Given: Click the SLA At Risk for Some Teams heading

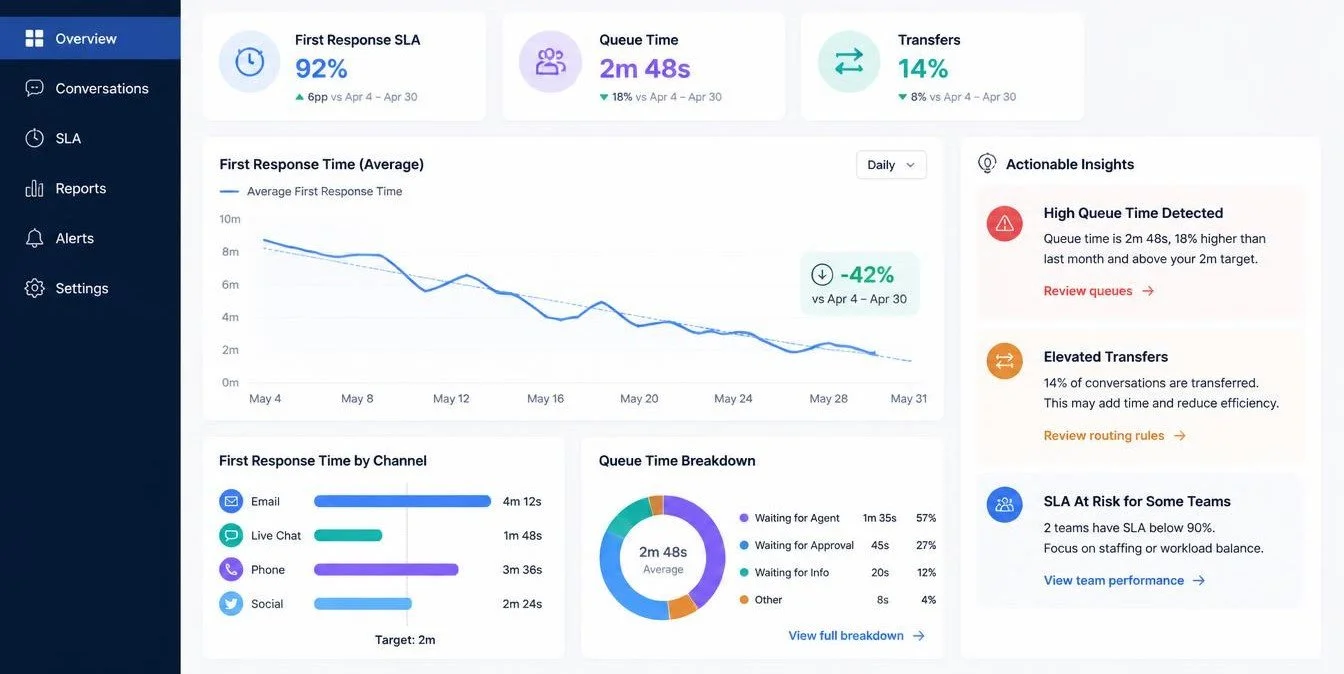Looking at the screenshot, I should coord(1137,501).
